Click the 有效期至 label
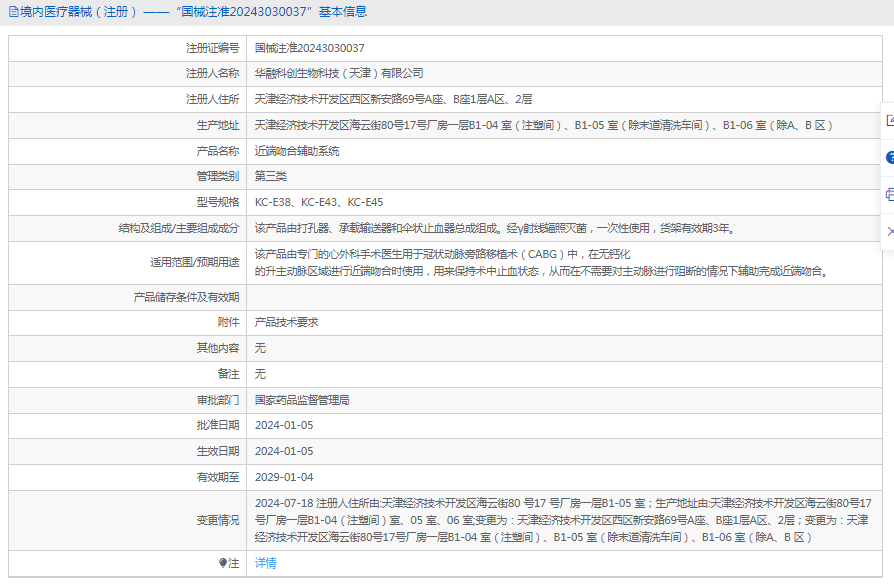894x584 pixels. coord(218,477)
